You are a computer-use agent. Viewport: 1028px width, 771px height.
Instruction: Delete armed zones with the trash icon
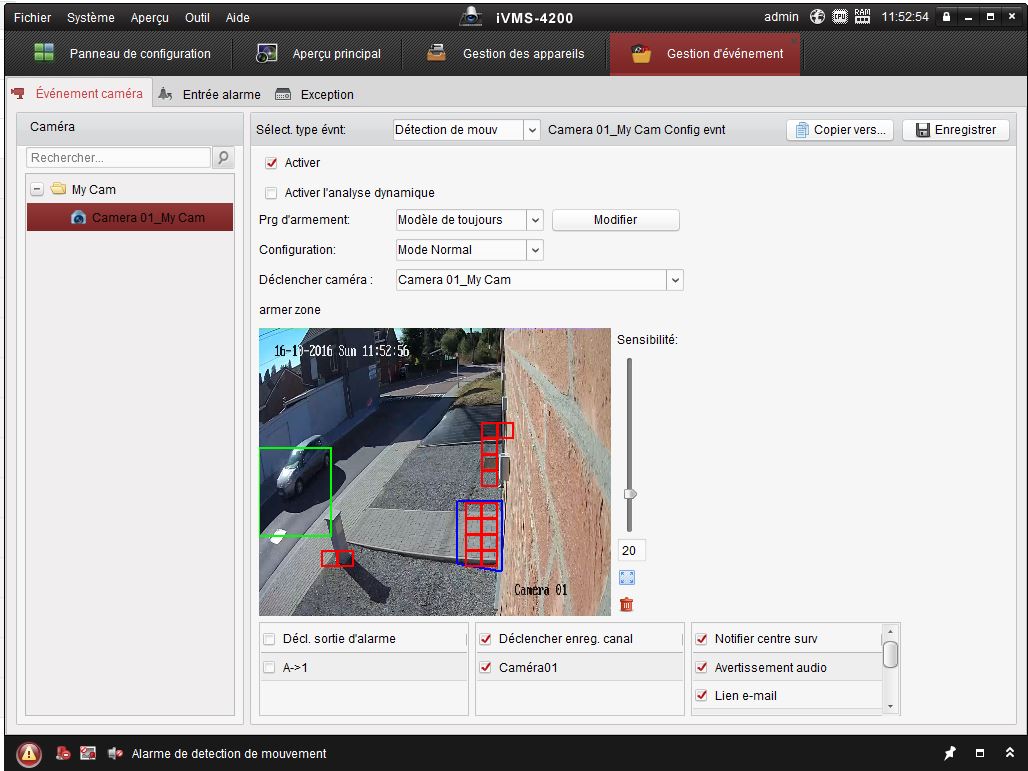[627, 604]
